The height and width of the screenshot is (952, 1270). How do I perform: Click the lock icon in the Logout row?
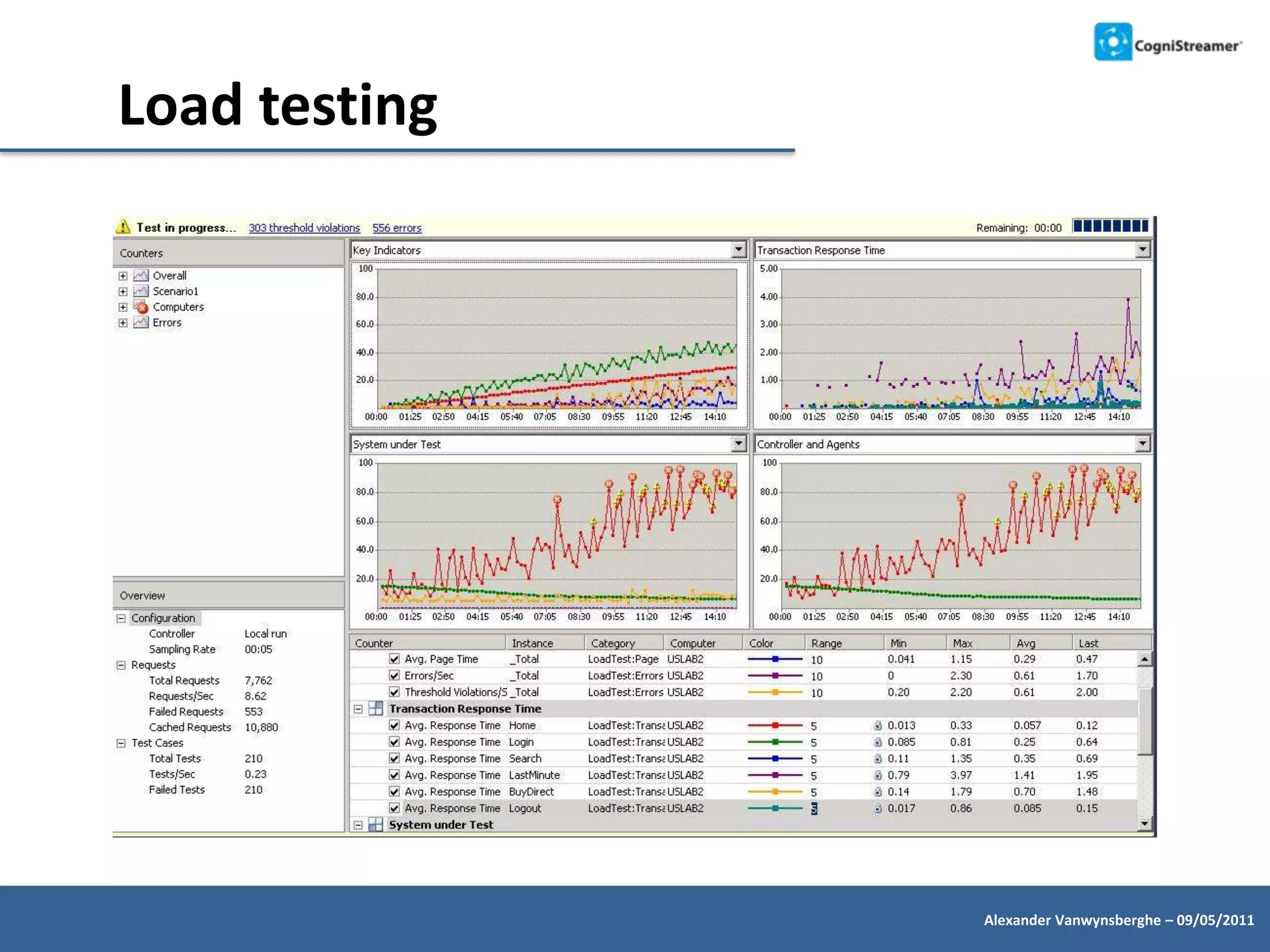(x=877, y=808)
